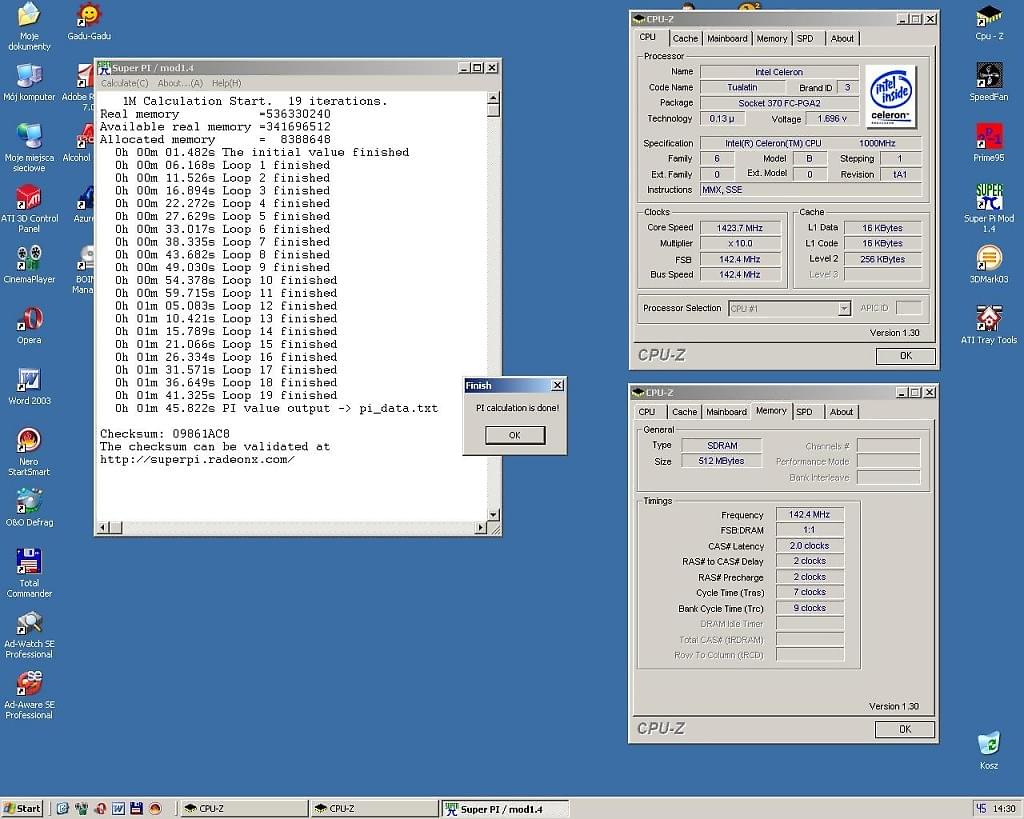Close the Finish dialog with X
Image resolution: width=1024 pixels, height=819 pixels.
(x=557, y=385)
